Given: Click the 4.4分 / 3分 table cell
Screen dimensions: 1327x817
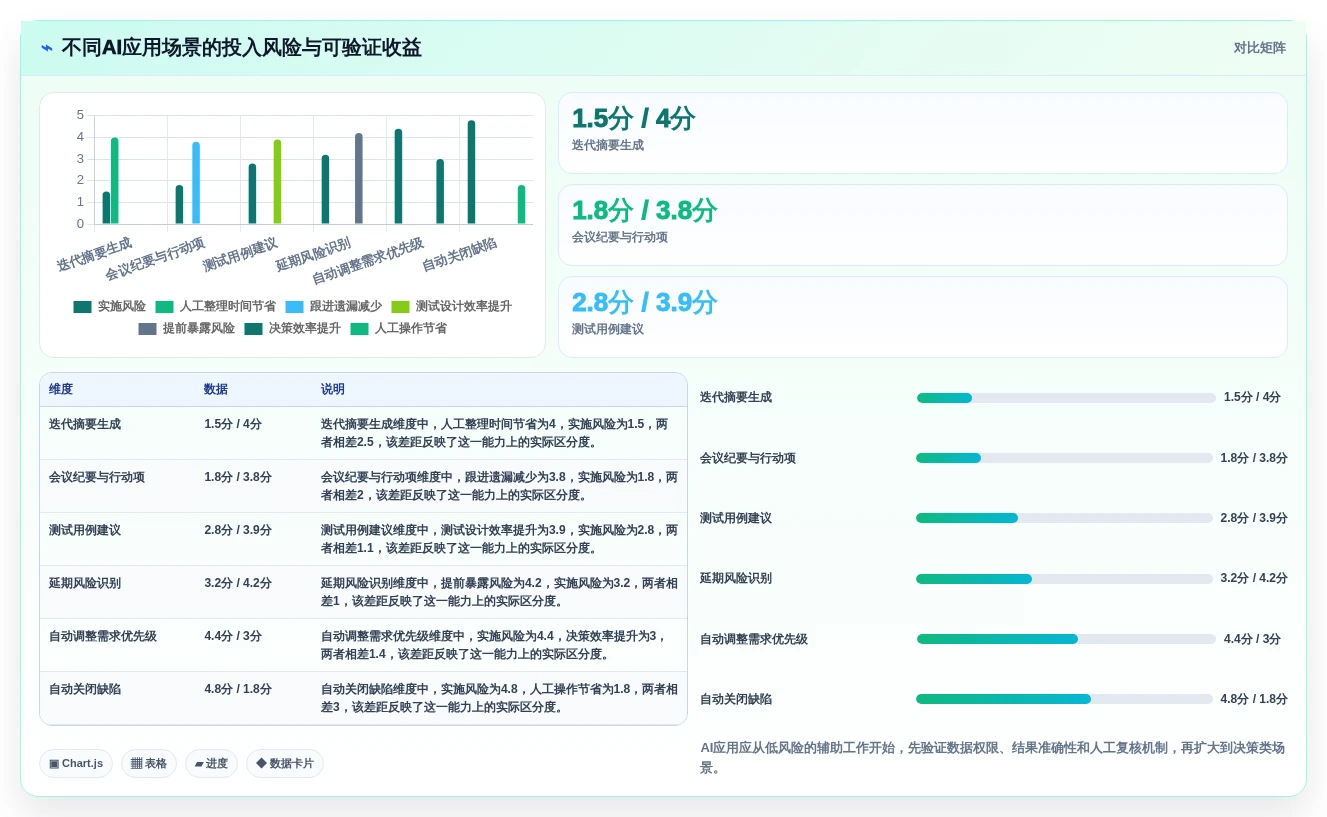Looking at the screenshot, I should click(233, 636).
